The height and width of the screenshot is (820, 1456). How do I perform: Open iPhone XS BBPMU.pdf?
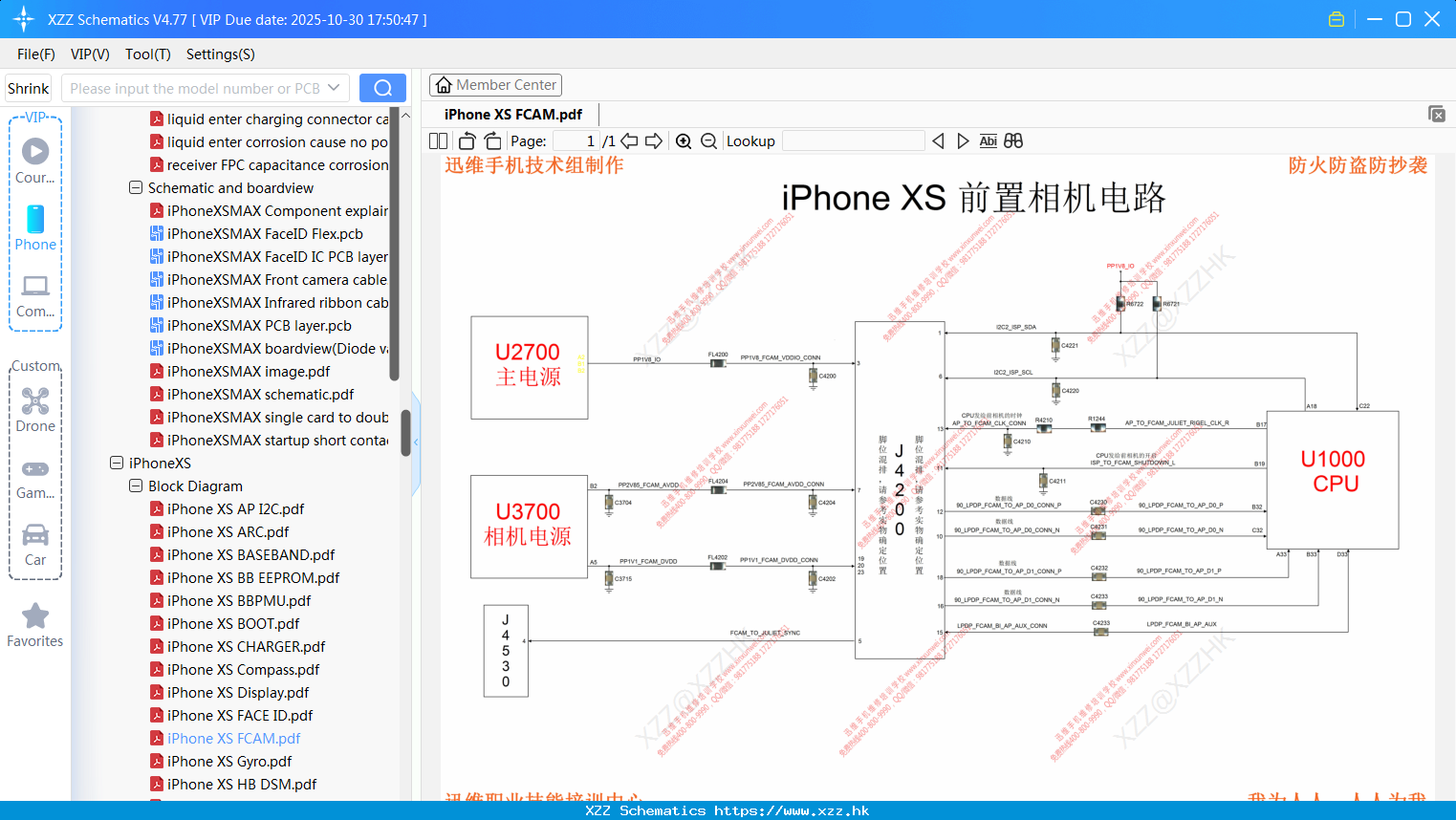pos(239,600)
